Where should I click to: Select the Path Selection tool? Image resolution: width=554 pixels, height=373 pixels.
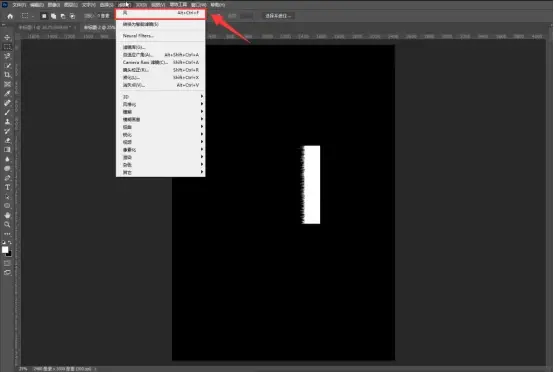pos(7,196)
